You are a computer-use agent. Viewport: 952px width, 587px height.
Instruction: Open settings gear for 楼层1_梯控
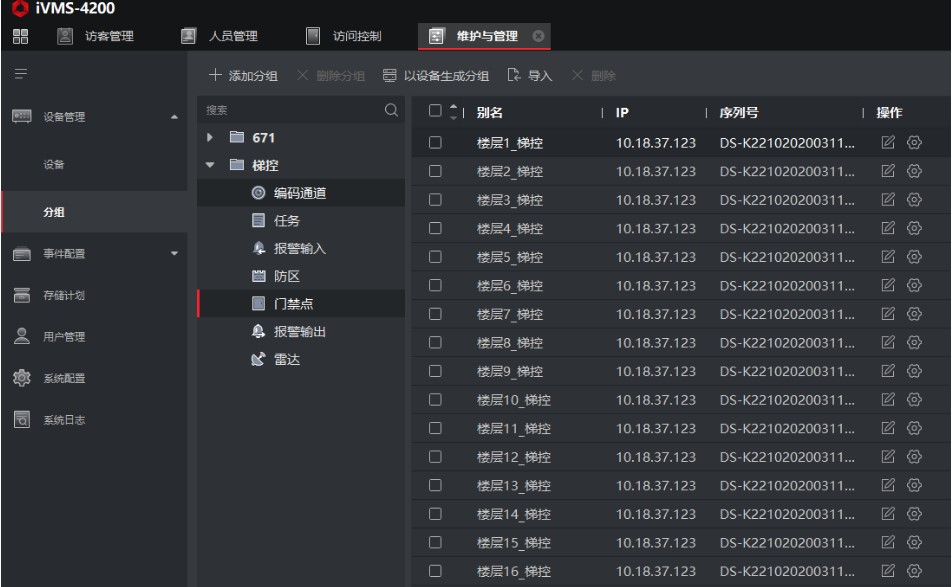point(914,143)
